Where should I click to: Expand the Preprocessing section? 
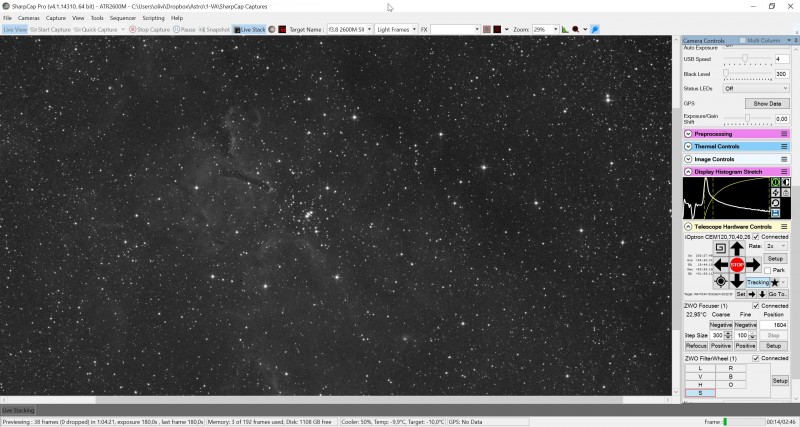(688, 134)
